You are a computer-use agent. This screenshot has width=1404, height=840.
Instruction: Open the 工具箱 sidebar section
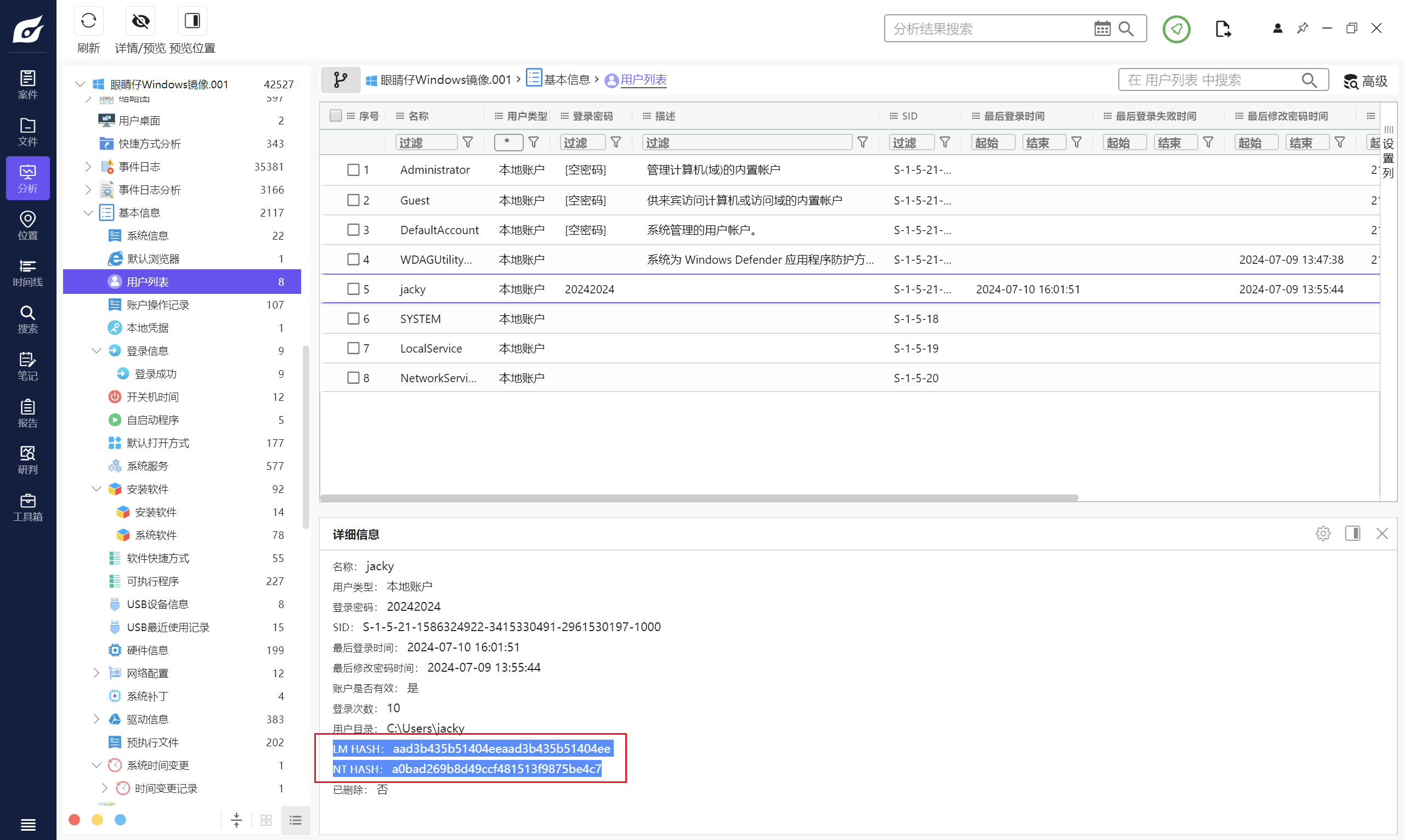coord(28,507)
